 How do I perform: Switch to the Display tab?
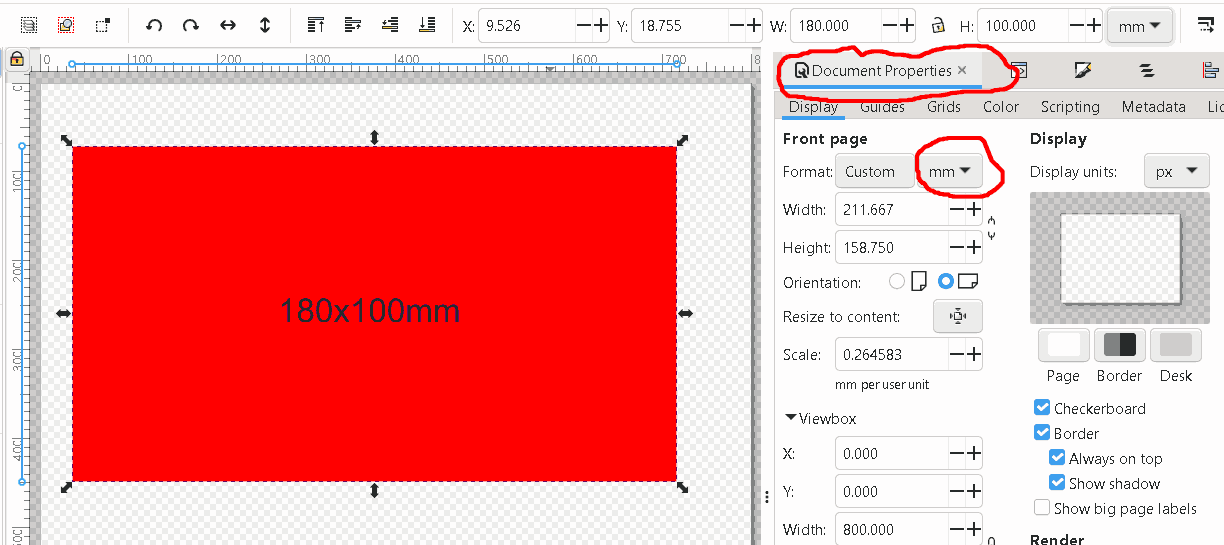813,106
